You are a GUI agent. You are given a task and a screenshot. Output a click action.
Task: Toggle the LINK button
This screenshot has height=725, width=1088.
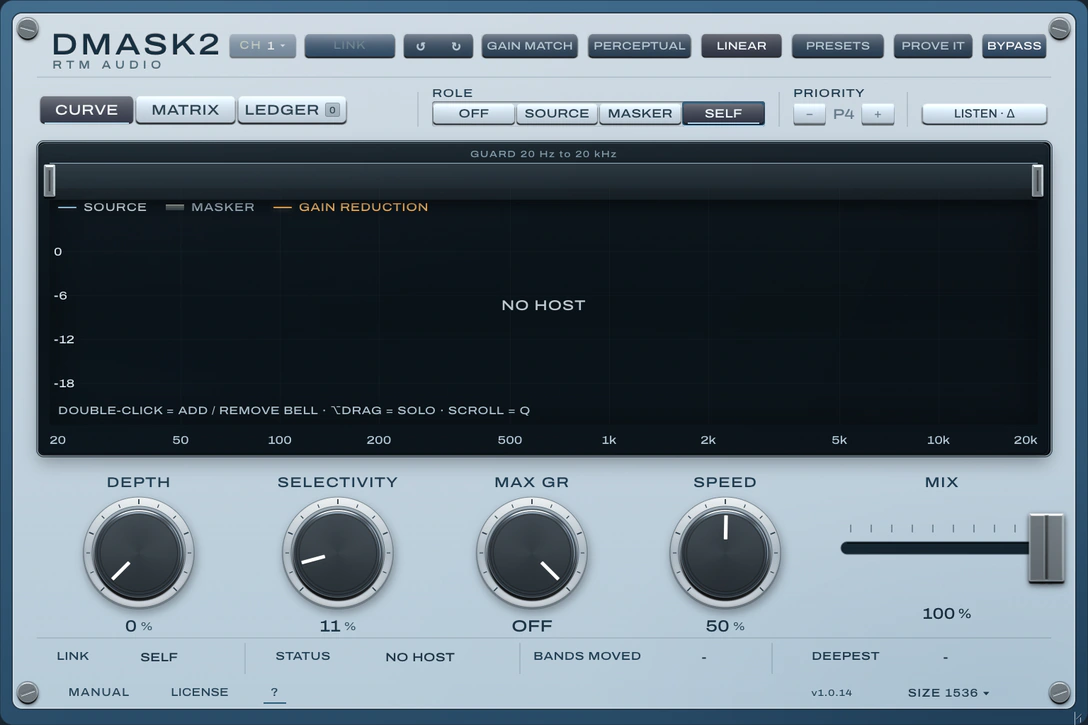coord(350,46)
